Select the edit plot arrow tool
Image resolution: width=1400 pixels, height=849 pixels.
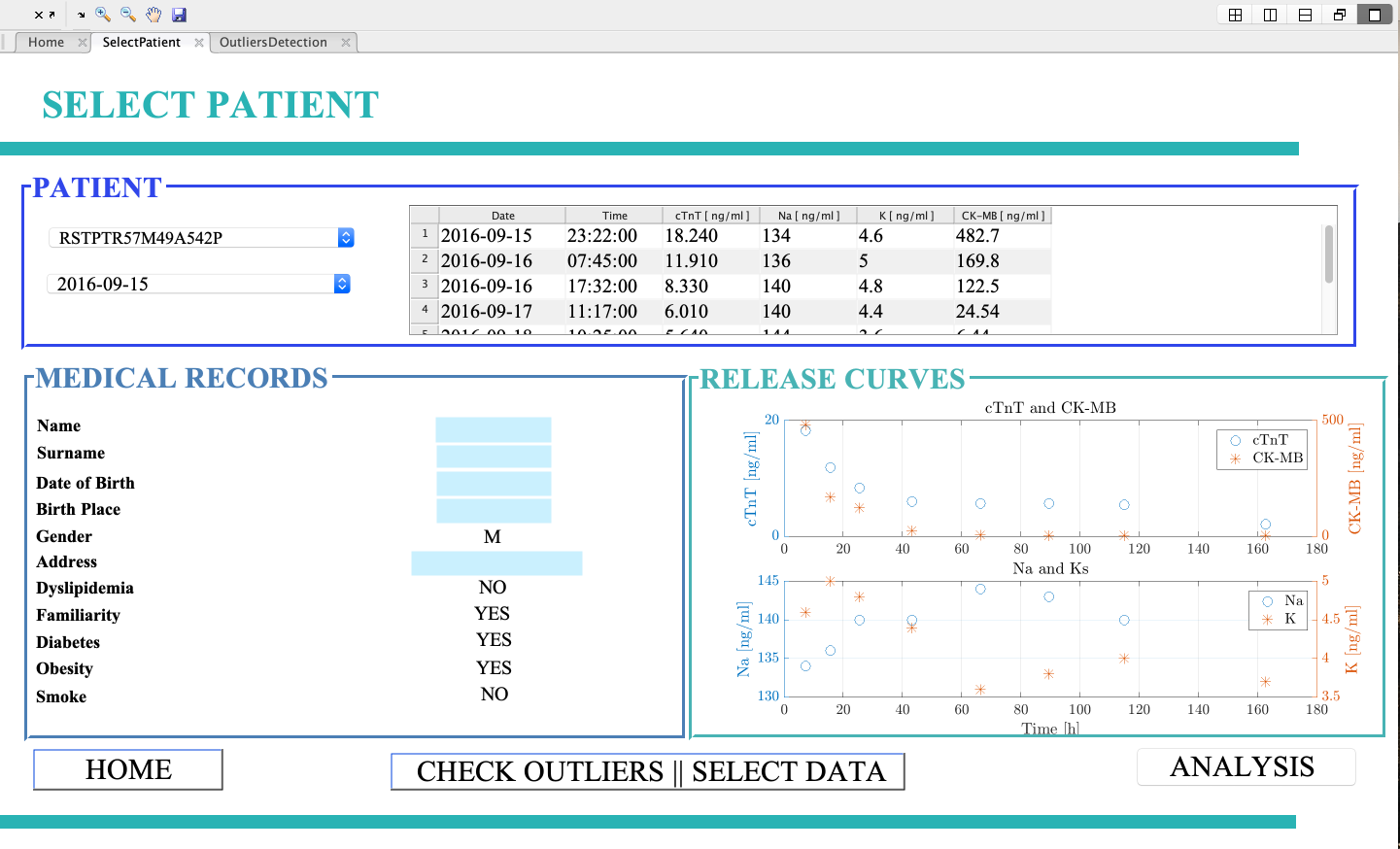click(x=82, y=15)
